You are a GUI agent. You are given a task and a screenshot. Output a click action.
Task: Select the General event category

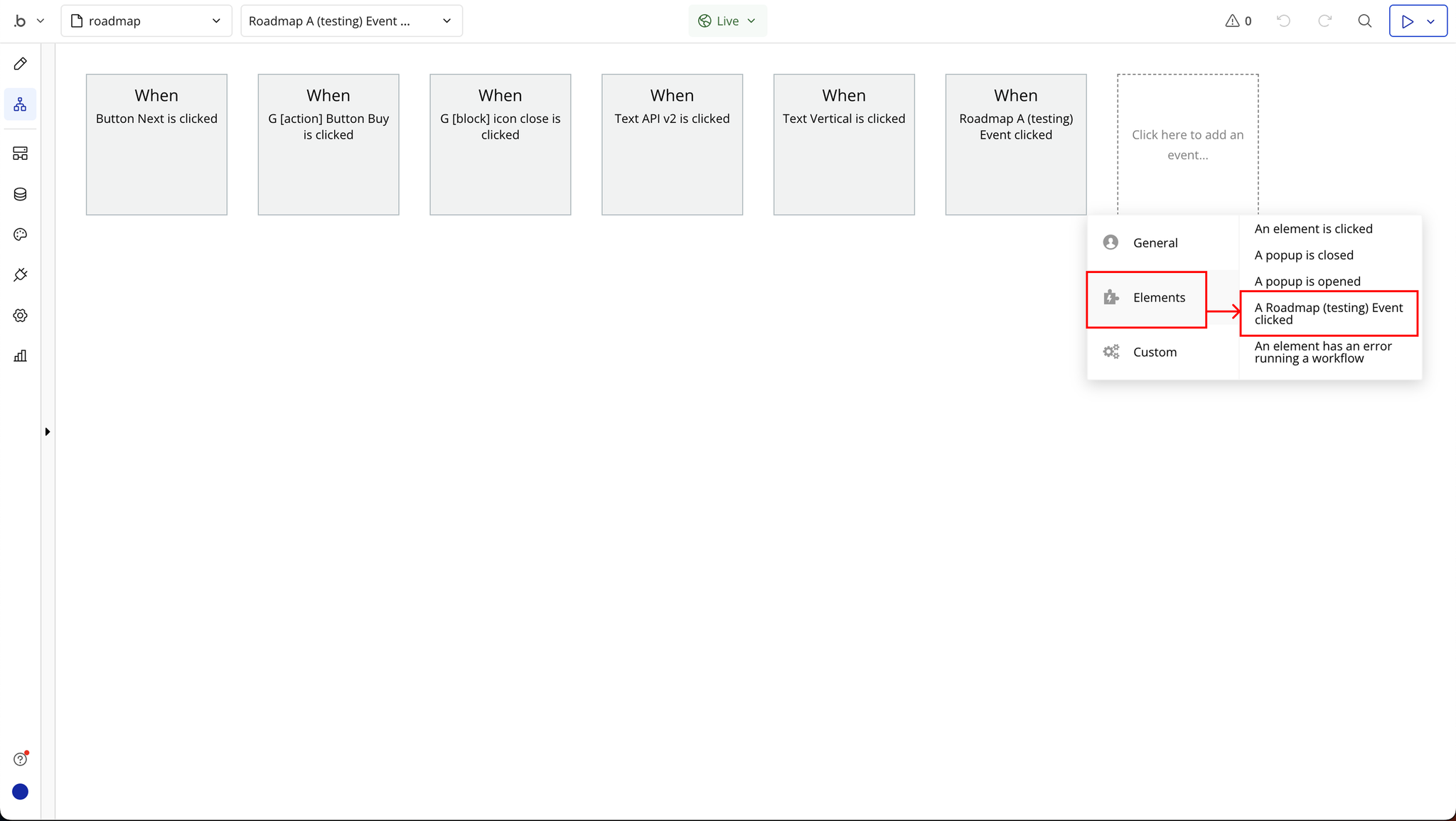(1155, 243)
